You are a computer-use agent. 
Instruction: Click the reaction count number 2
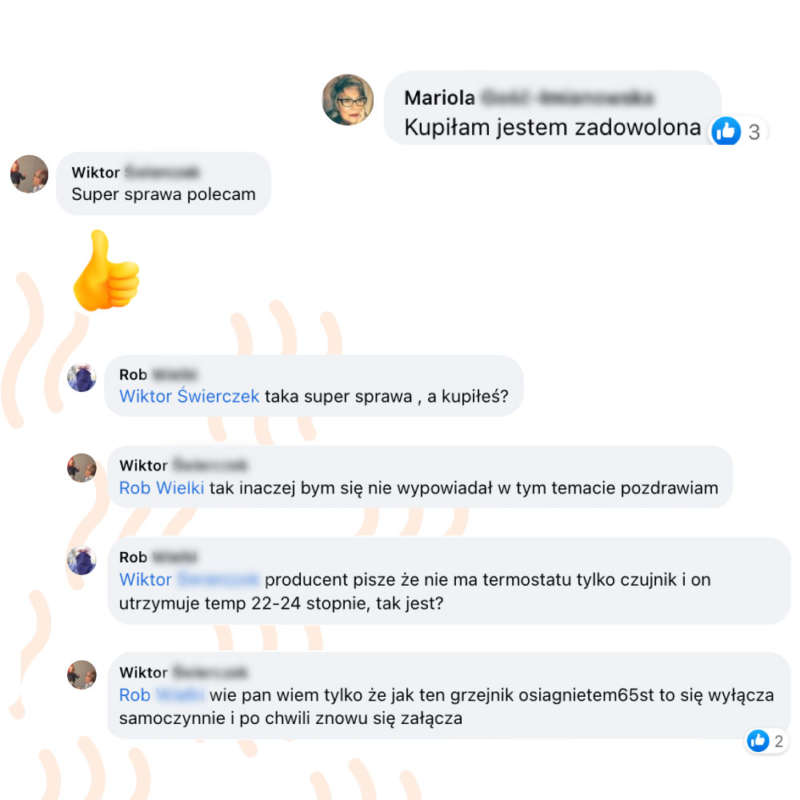point(778,741)
